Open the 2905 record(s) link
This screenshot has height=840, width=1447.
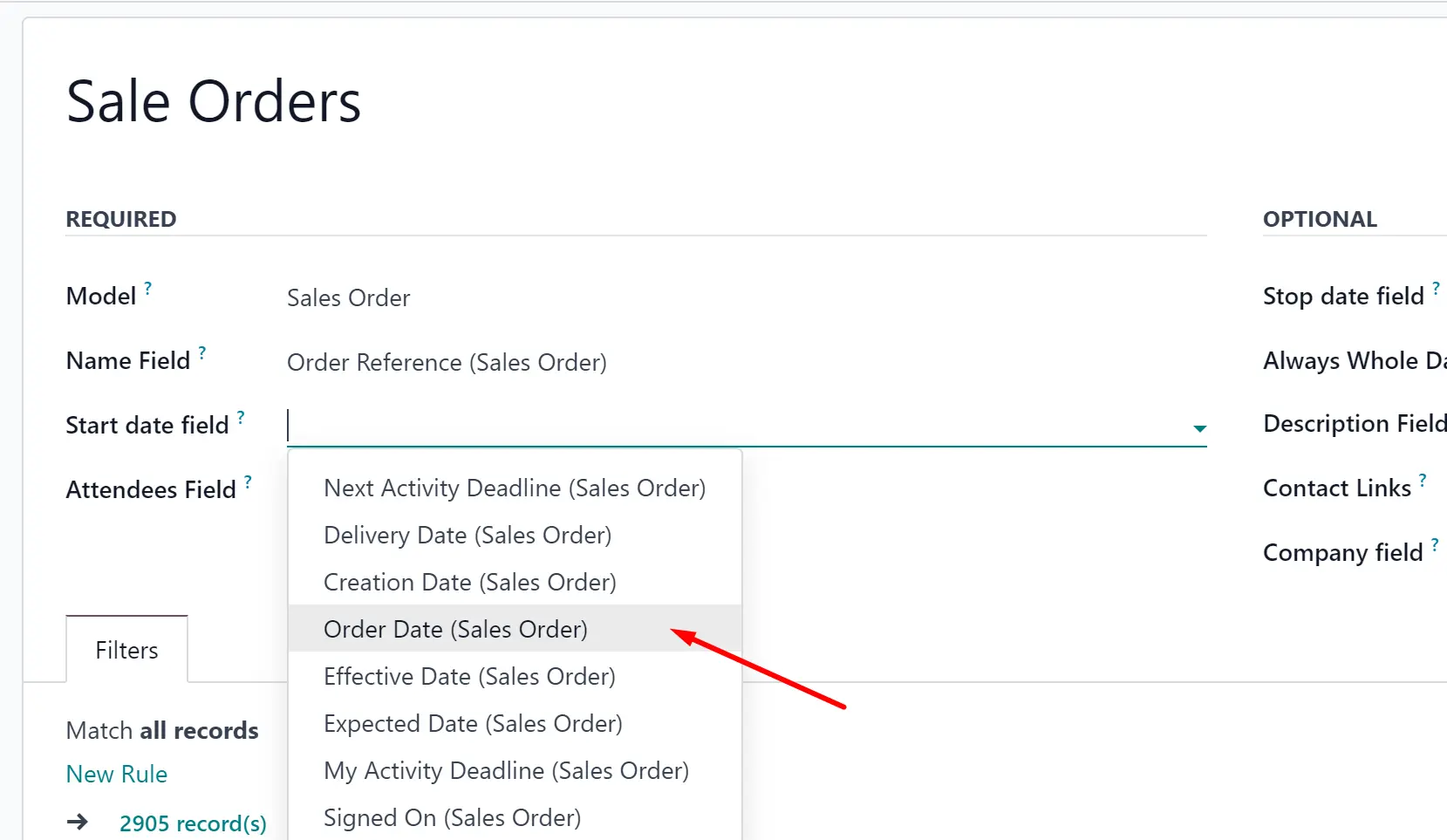[193, 823]
